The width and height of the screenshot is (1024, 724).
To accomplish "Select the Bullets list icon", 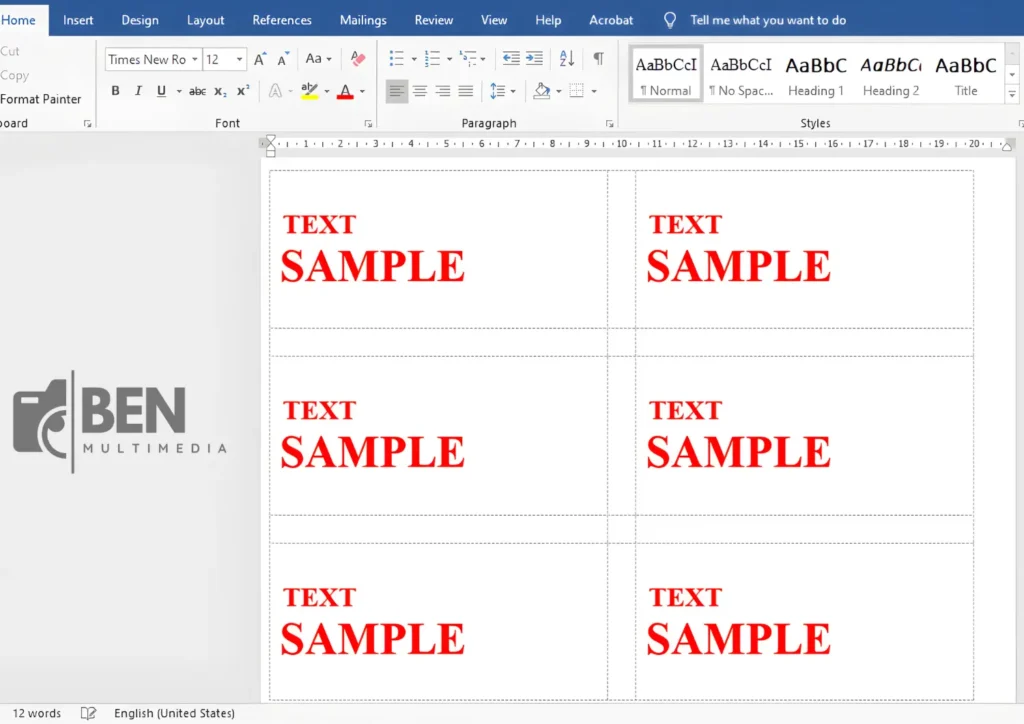I will click(396, 60).
